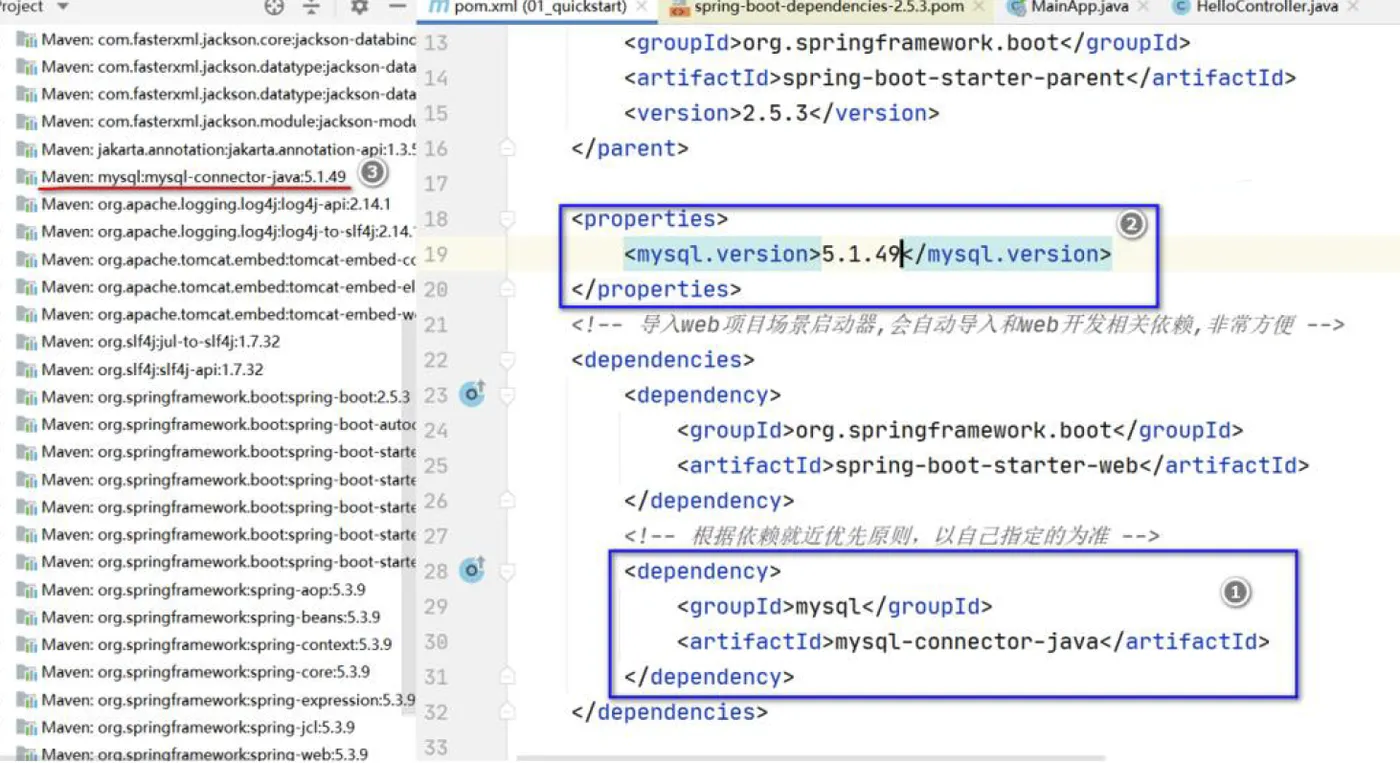Click artifactId spring-boot-starter-parent text

953,78
